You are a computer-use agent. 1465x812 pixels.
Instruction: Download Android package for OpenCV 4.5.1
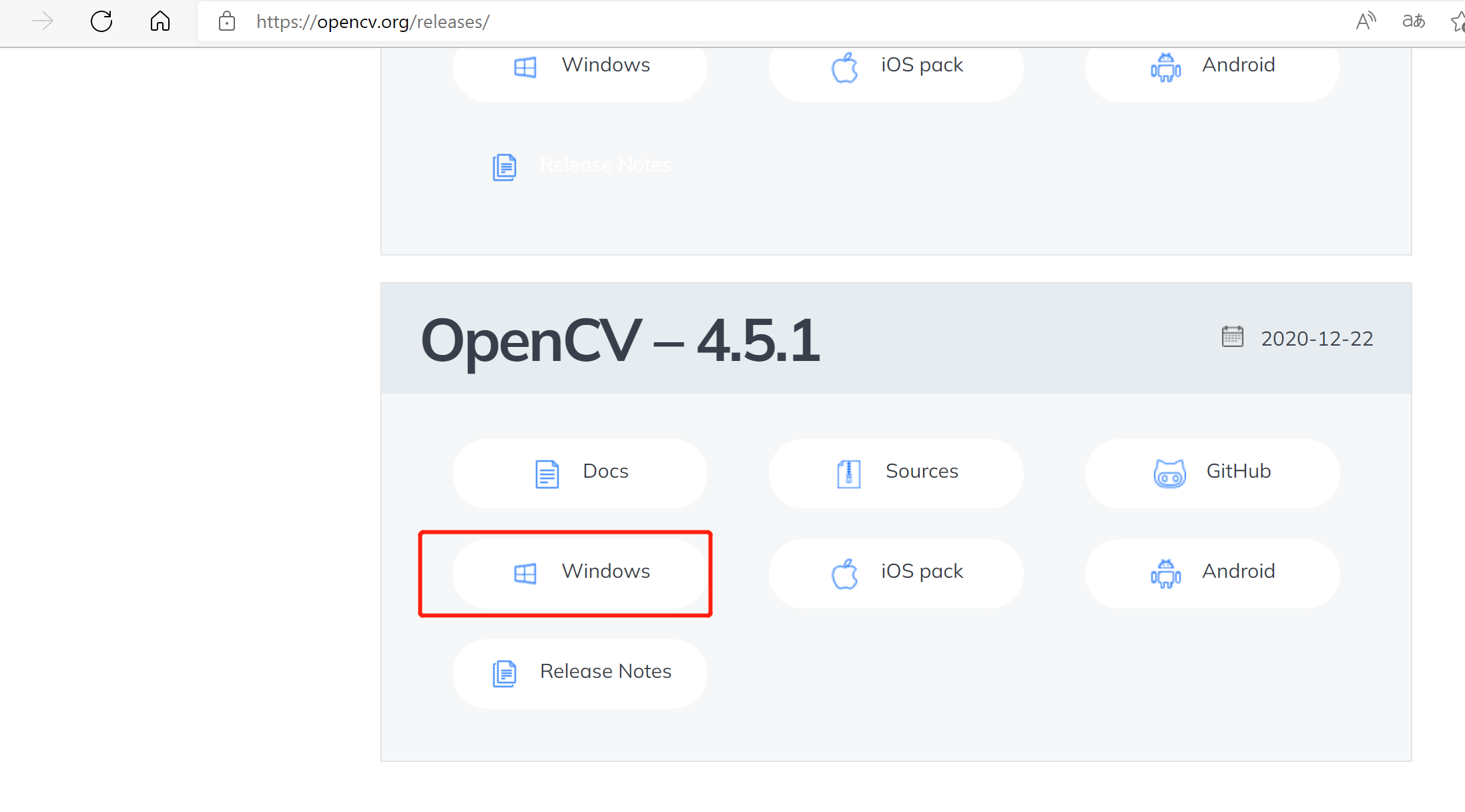coord(1212,572)
